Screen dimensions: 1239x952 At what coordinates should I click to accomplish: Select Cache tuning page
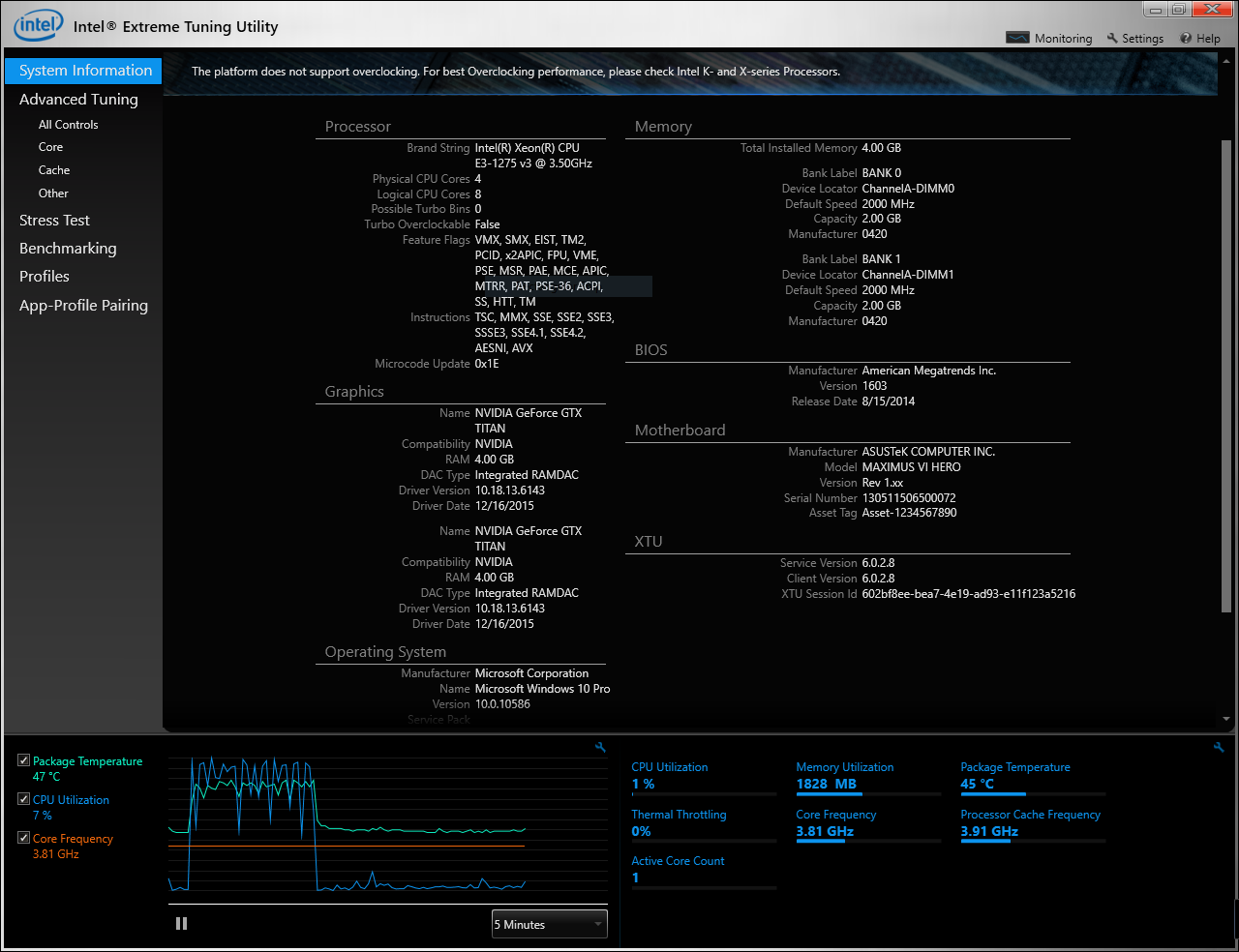point(54,170)
